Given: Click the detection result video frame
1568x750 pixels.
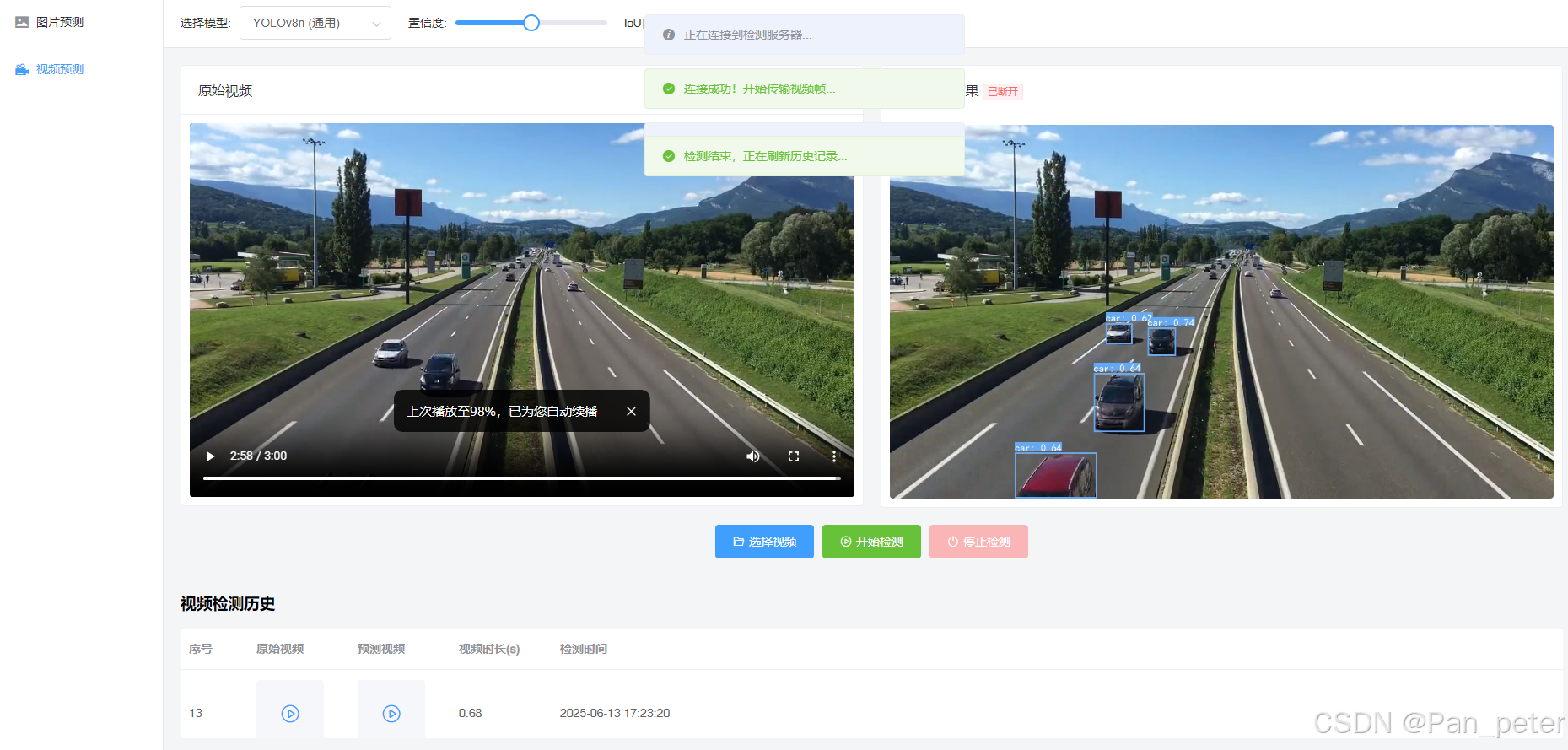Looking at the screenshot, I should coord(1221,312).
